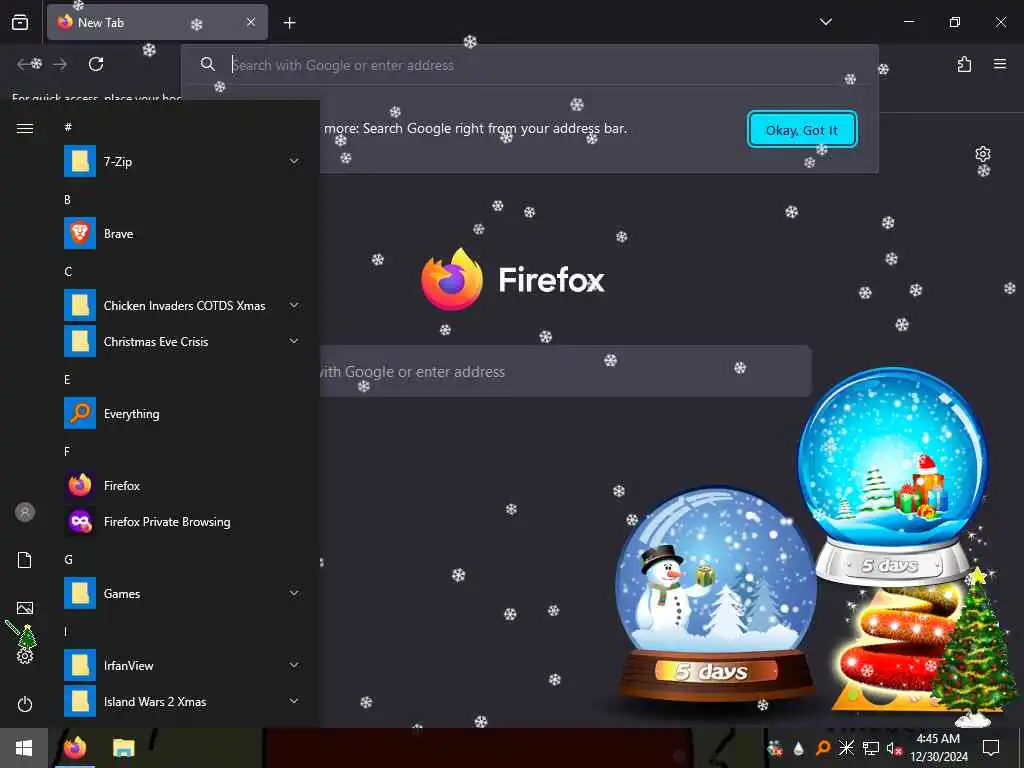The width and height of the screenshot is (1024, 768).
Task: Click the gifts snow globe gadget
Action: click(x=893, y=475)
